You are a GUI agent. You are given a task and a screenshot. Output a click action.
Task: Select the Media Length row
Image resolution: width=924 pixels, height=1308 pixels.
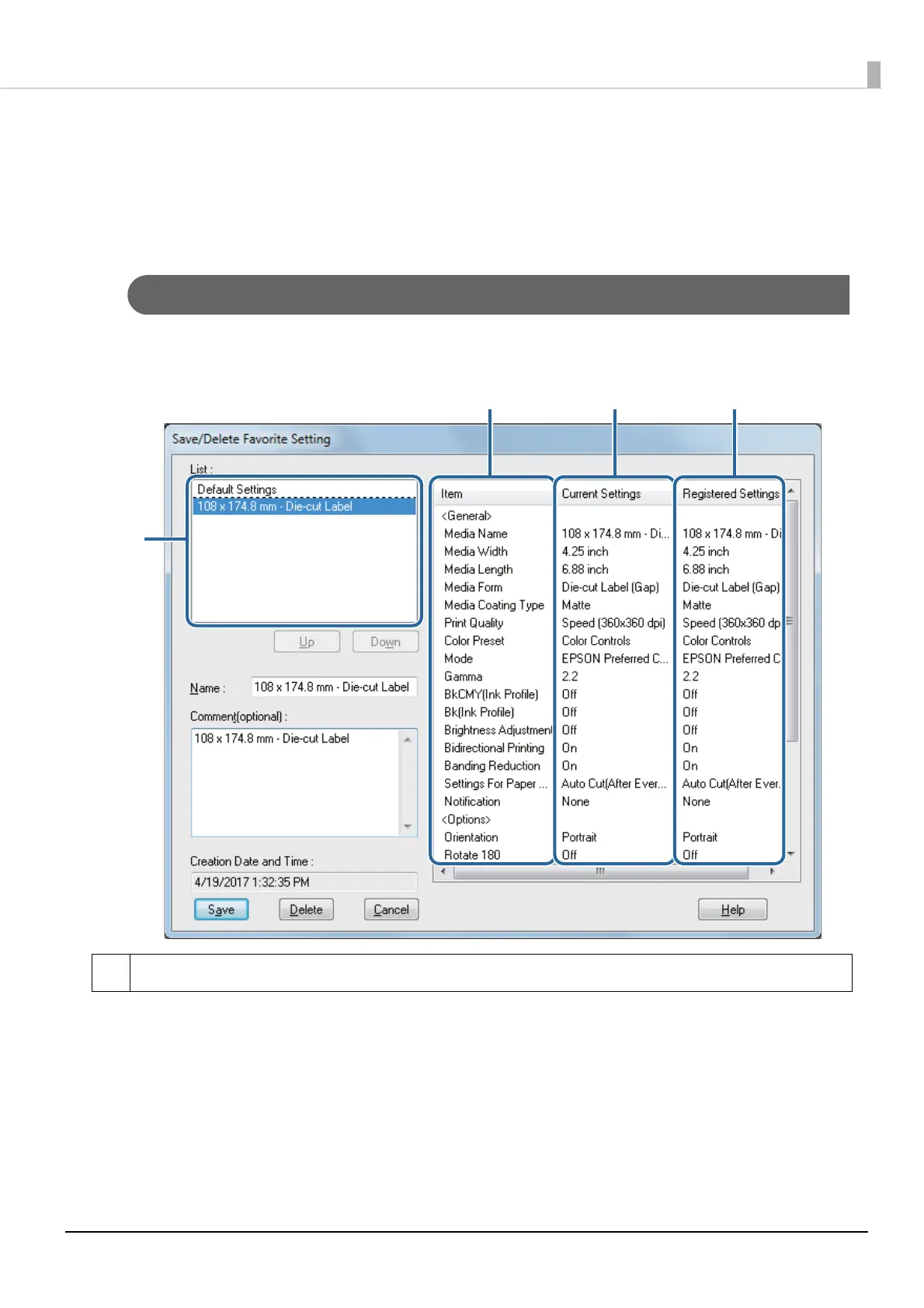coord(610,569)
